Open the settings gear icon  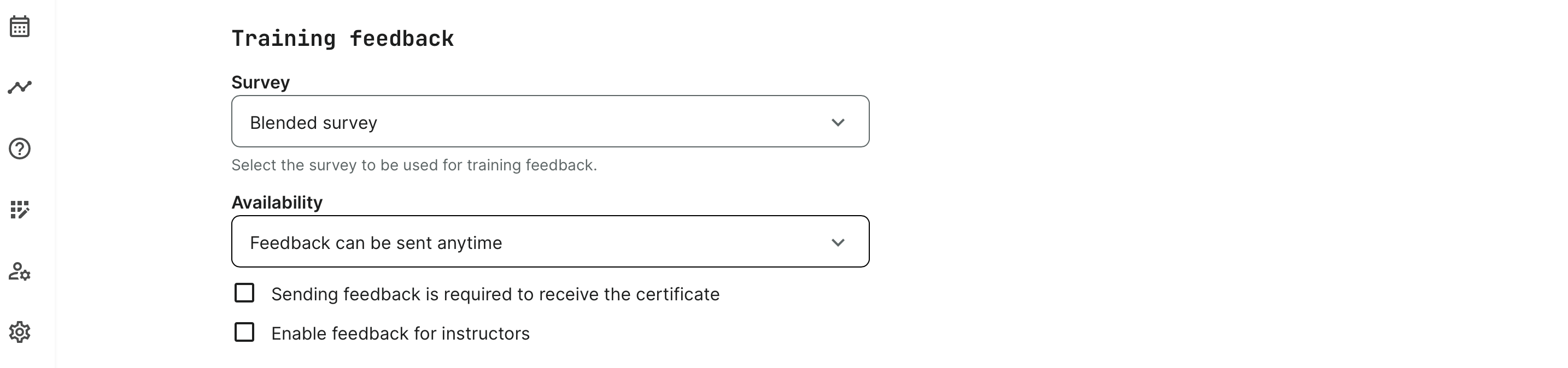(x=20, y=332)
